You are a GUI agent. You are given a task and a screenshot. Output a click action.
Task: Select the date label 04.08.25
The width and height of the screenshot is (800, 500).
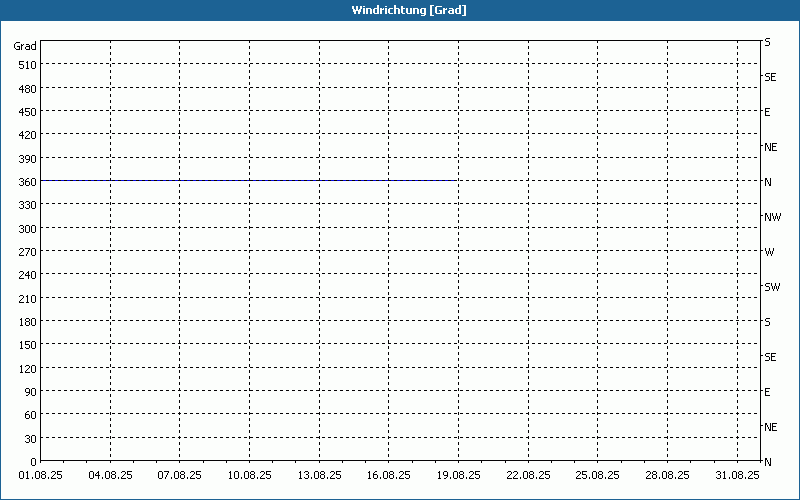tap(110, 476)
